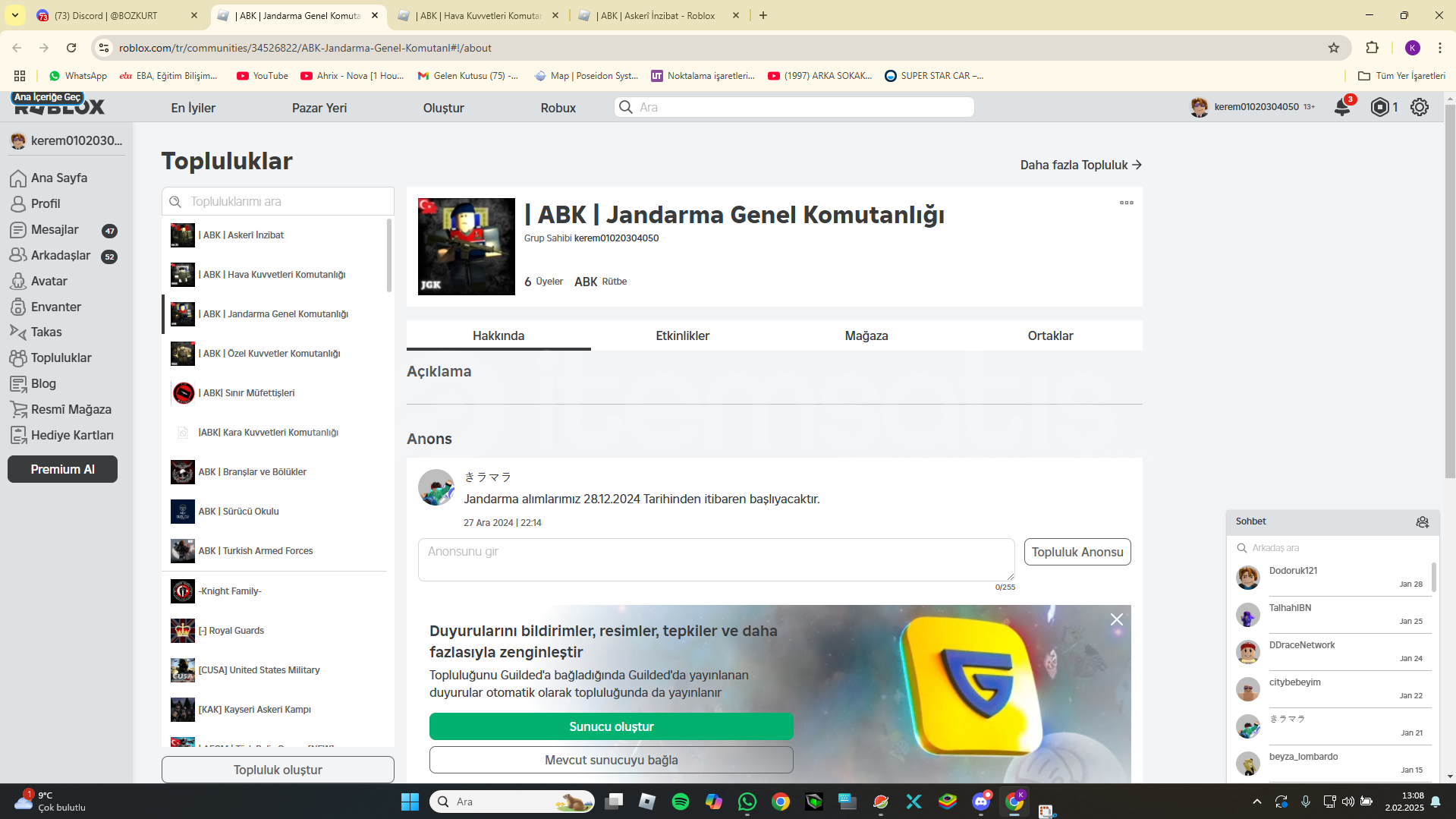Open Roblox notifications bell
This screenshot has width=1456, height=819.
coord(1342,107)
